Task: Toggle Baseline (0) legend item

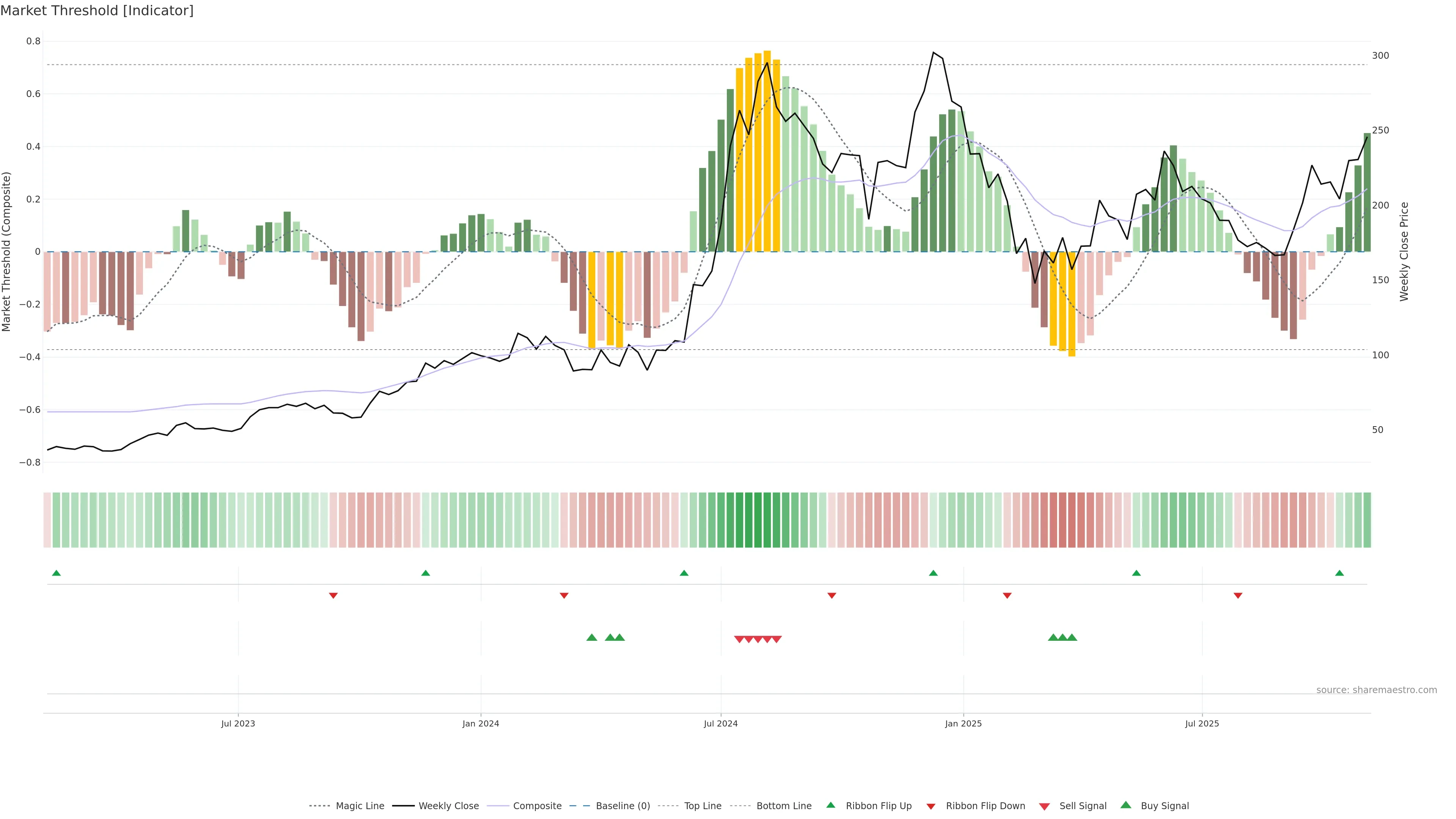Action: pos(623,806)
